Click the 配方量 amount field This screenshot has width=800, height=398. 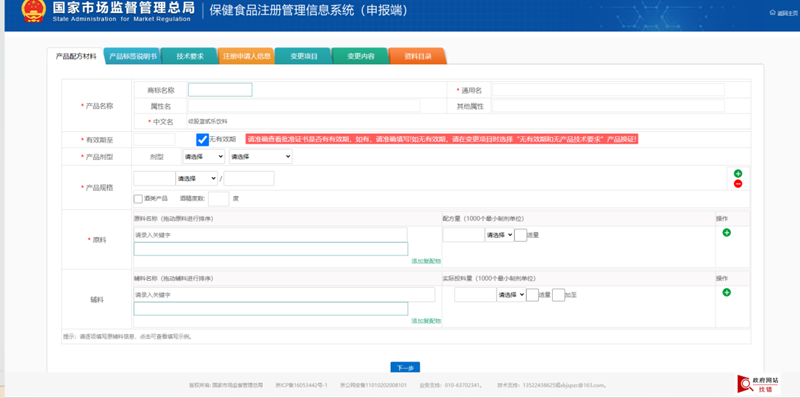[x=463, y=235]
